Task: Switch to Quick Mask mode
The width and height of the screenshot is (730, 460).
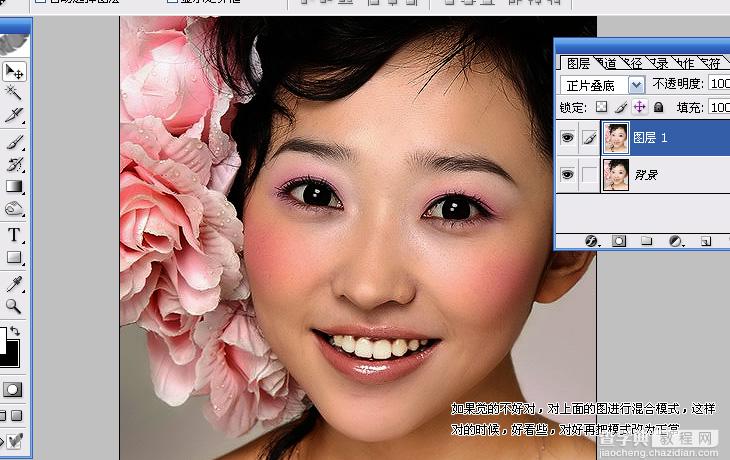Action: click(12, 389)
